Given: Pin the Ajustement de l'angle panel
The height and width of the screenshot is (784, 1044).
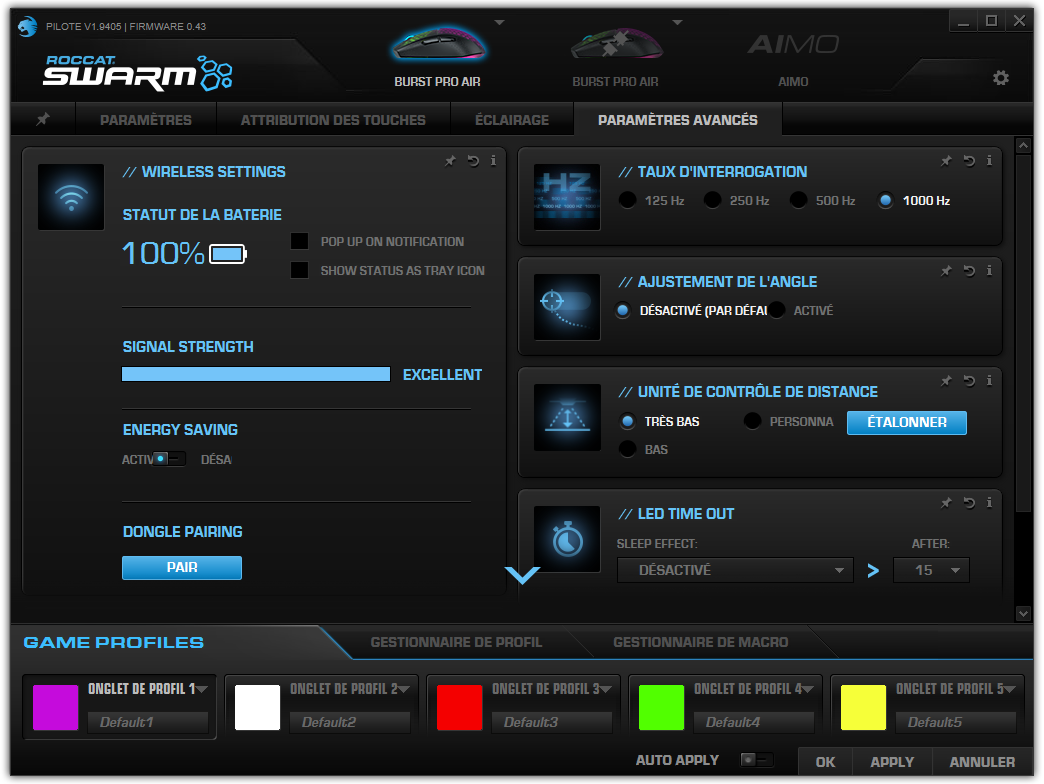Looking at the screenshot, I should [x=946, y=270].
